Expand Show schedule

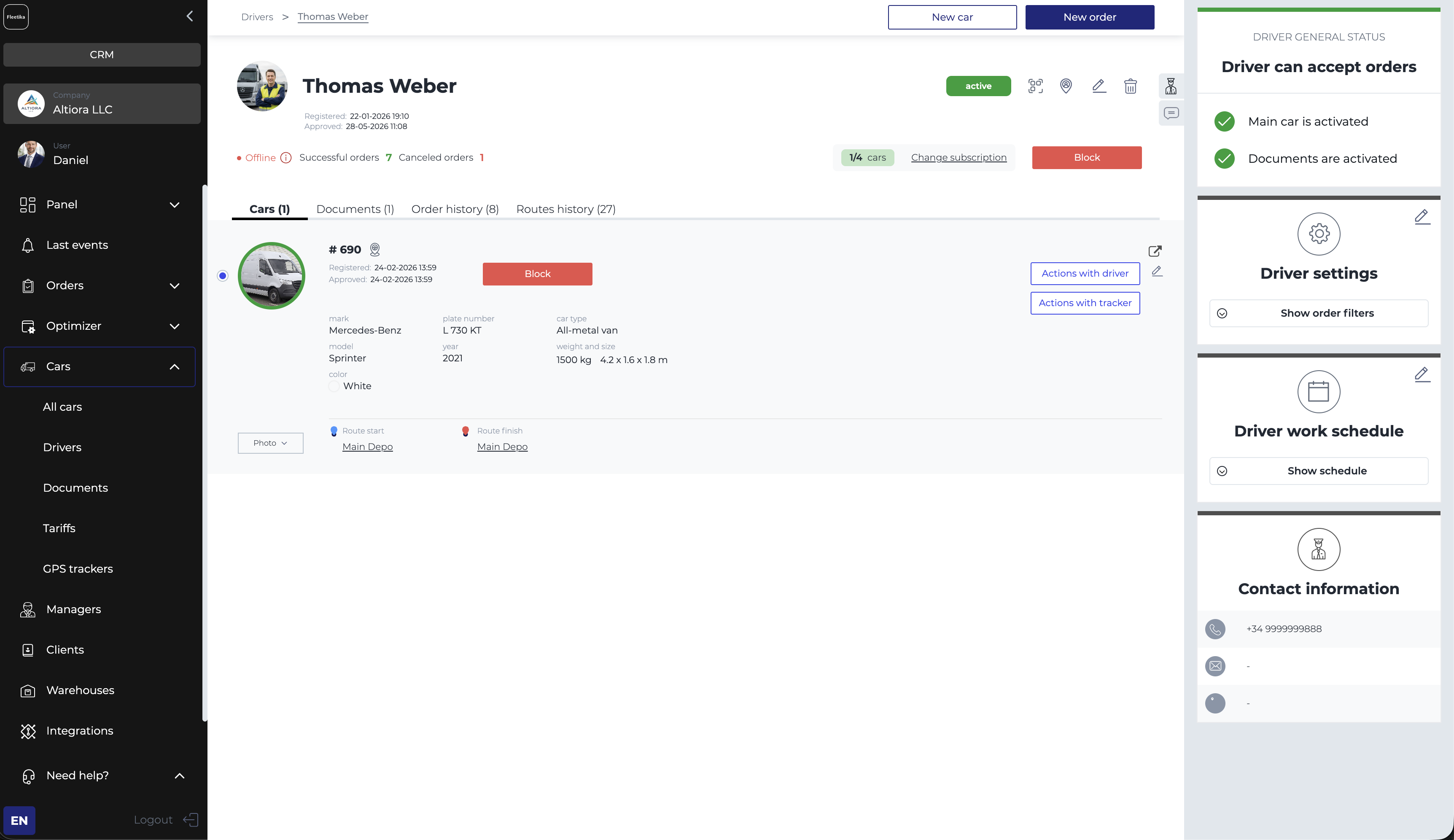(1319, 471)
